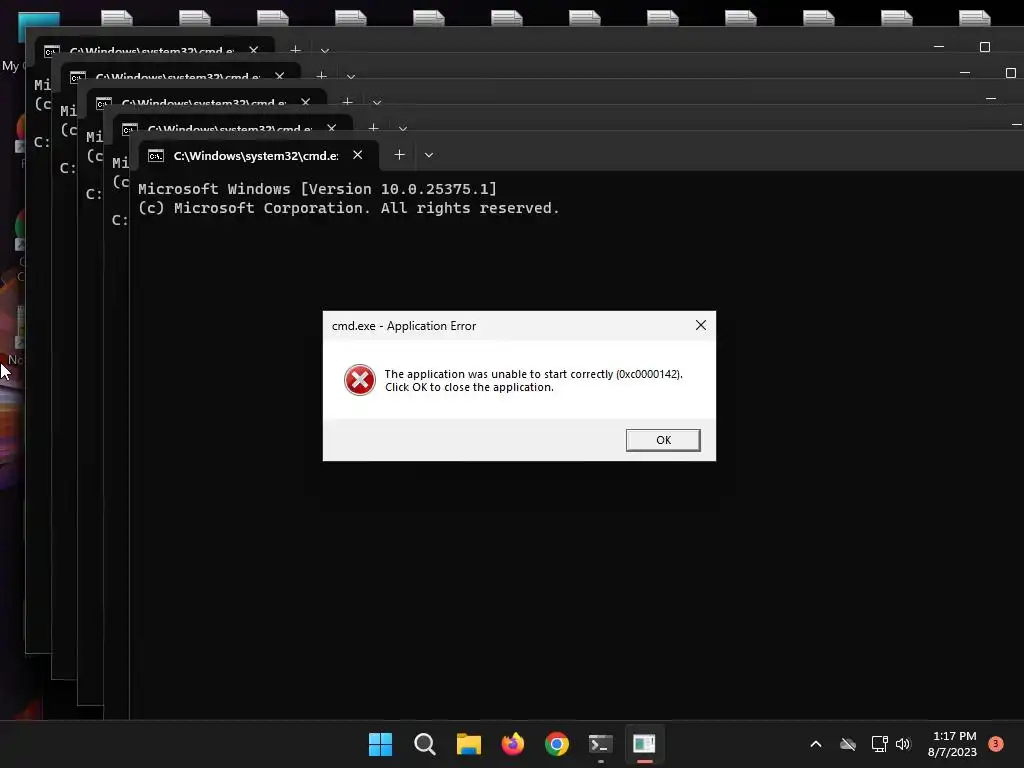Click the red error icon in the dialog

click(360, 380)
